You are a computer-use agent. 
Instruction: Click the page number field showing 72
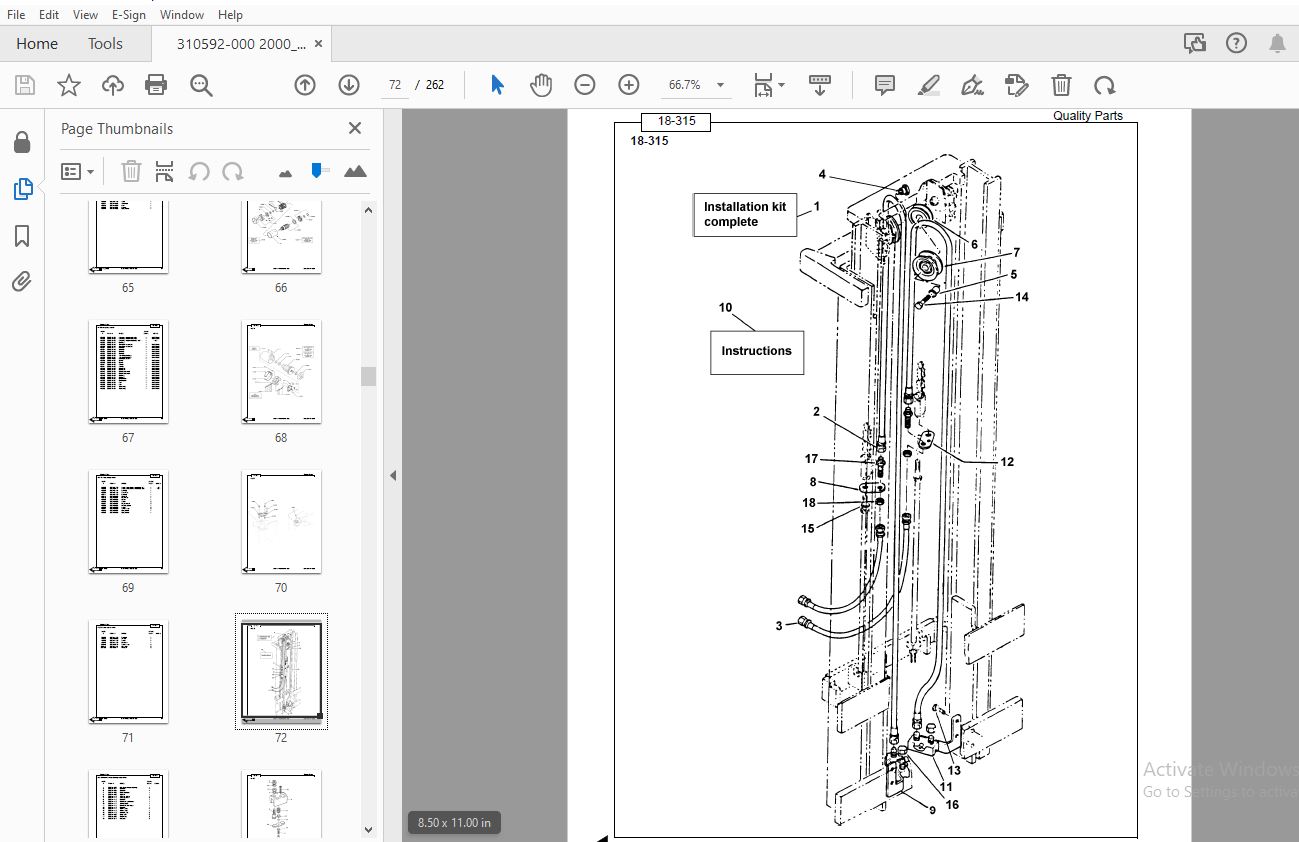pyautogui.click(x=394, y=85)
